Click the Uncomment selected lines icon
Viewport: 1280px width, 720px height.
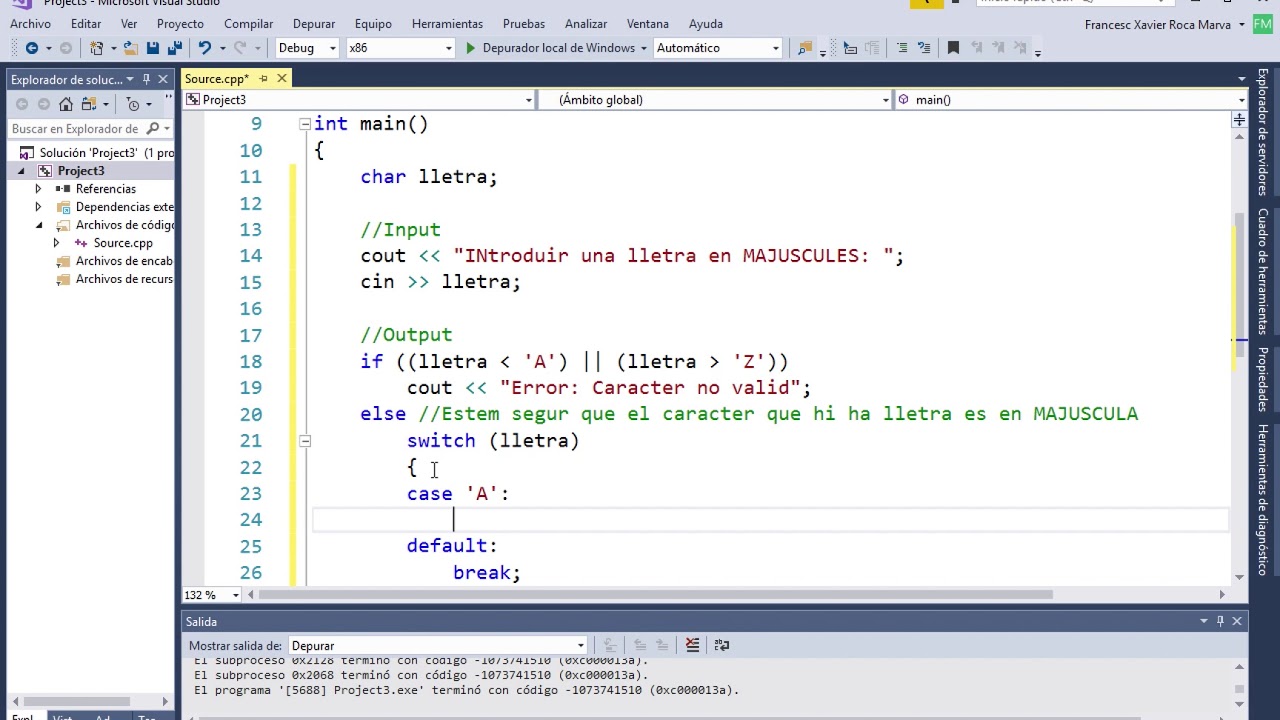pyautogui.click(x=922, y=48)
